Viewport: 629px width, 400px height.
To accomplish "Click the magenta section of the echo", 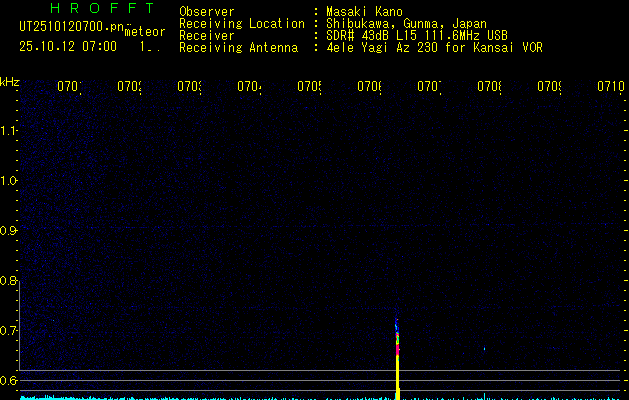I will click(x=398, y=351).
